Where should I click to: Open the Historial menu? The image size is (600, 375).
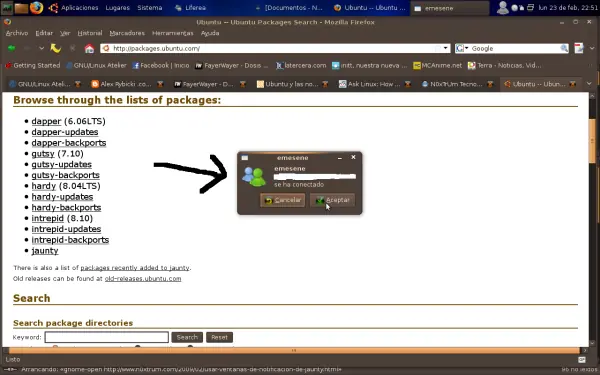point(90,33)
